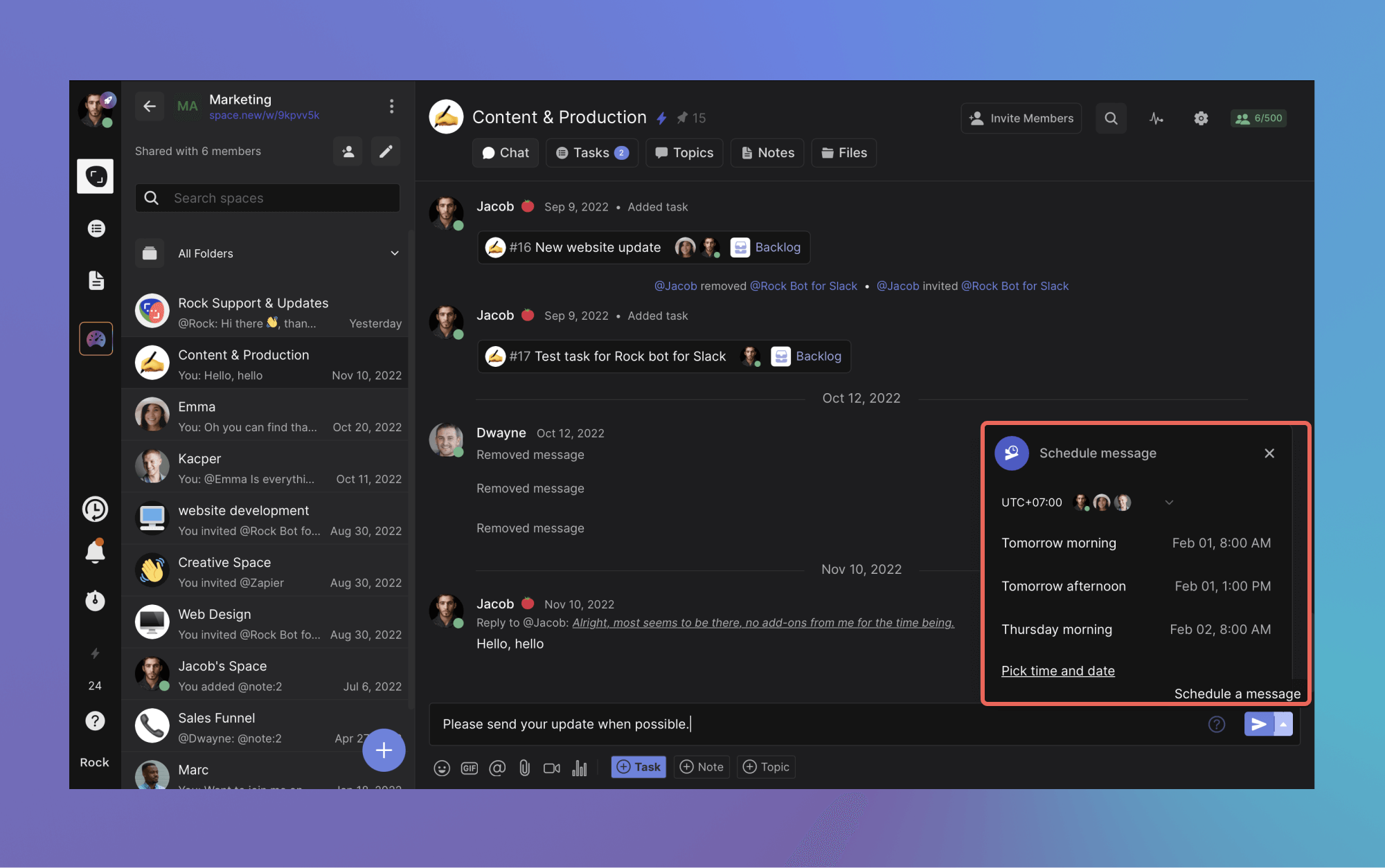
Task: Click the Pick time and date link
Action: pos(1057,671)
